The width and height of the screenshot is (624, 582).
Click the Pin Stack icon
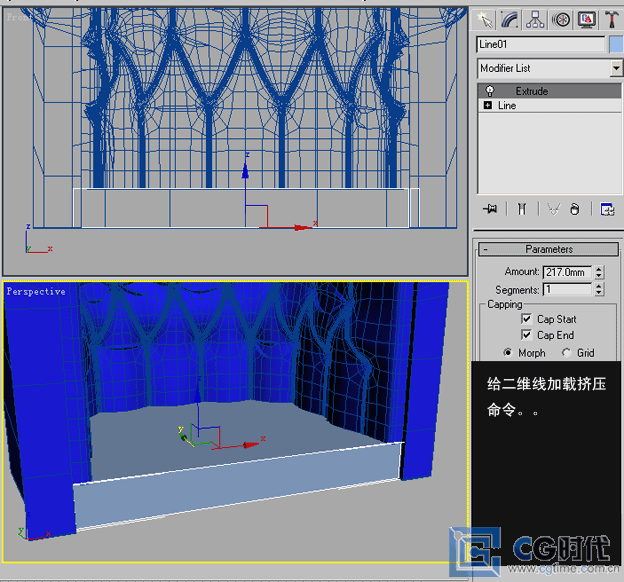(x=490, y=209)
